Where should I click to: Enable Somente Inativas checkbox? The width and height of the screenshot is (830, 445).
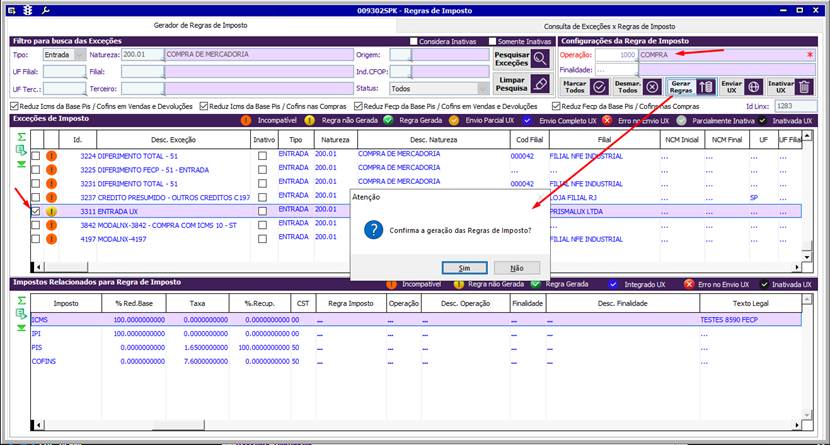[492, 41]
